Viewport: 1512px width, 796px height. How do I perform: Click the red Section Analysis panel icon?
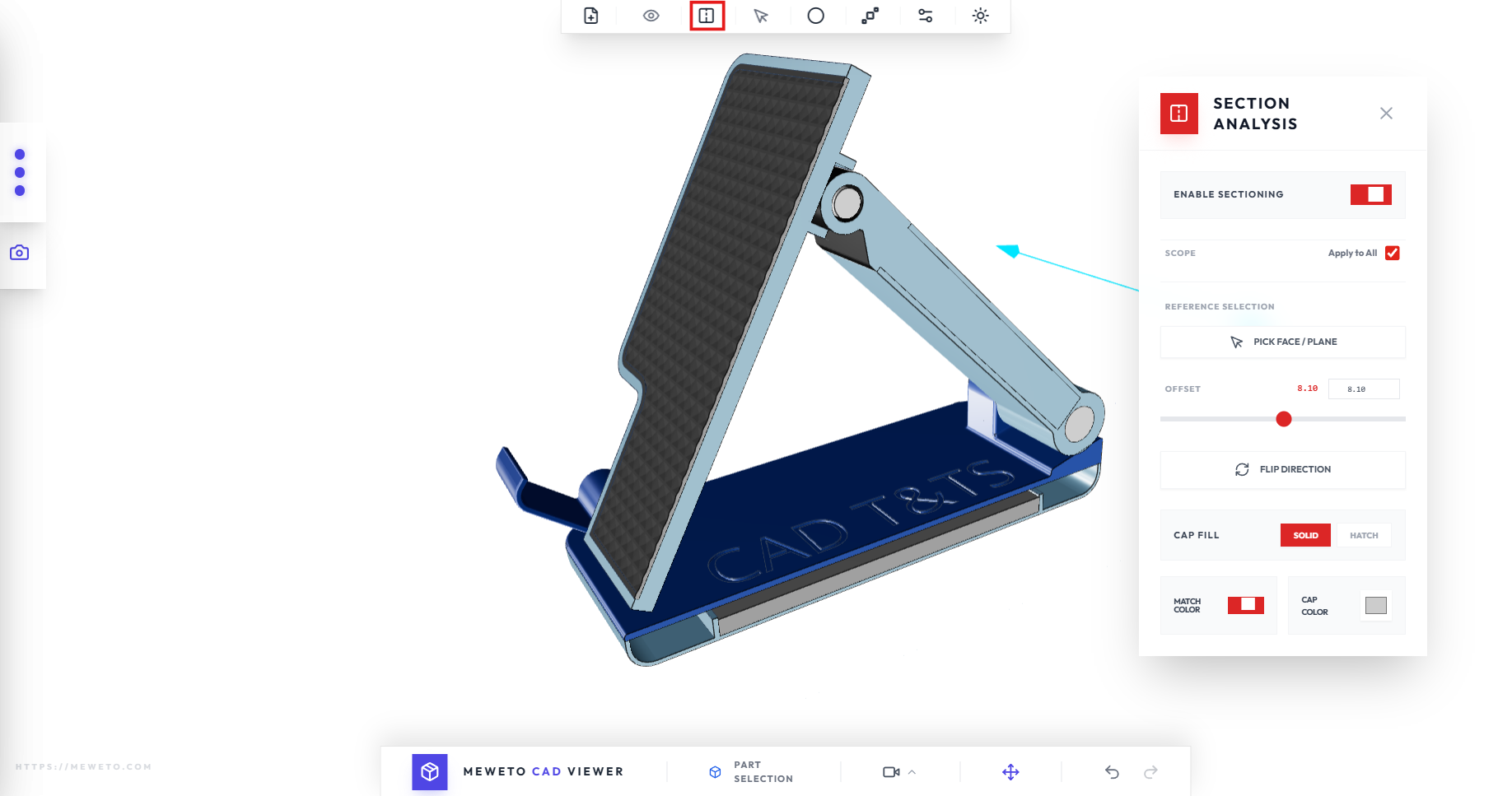(1179, 114)
